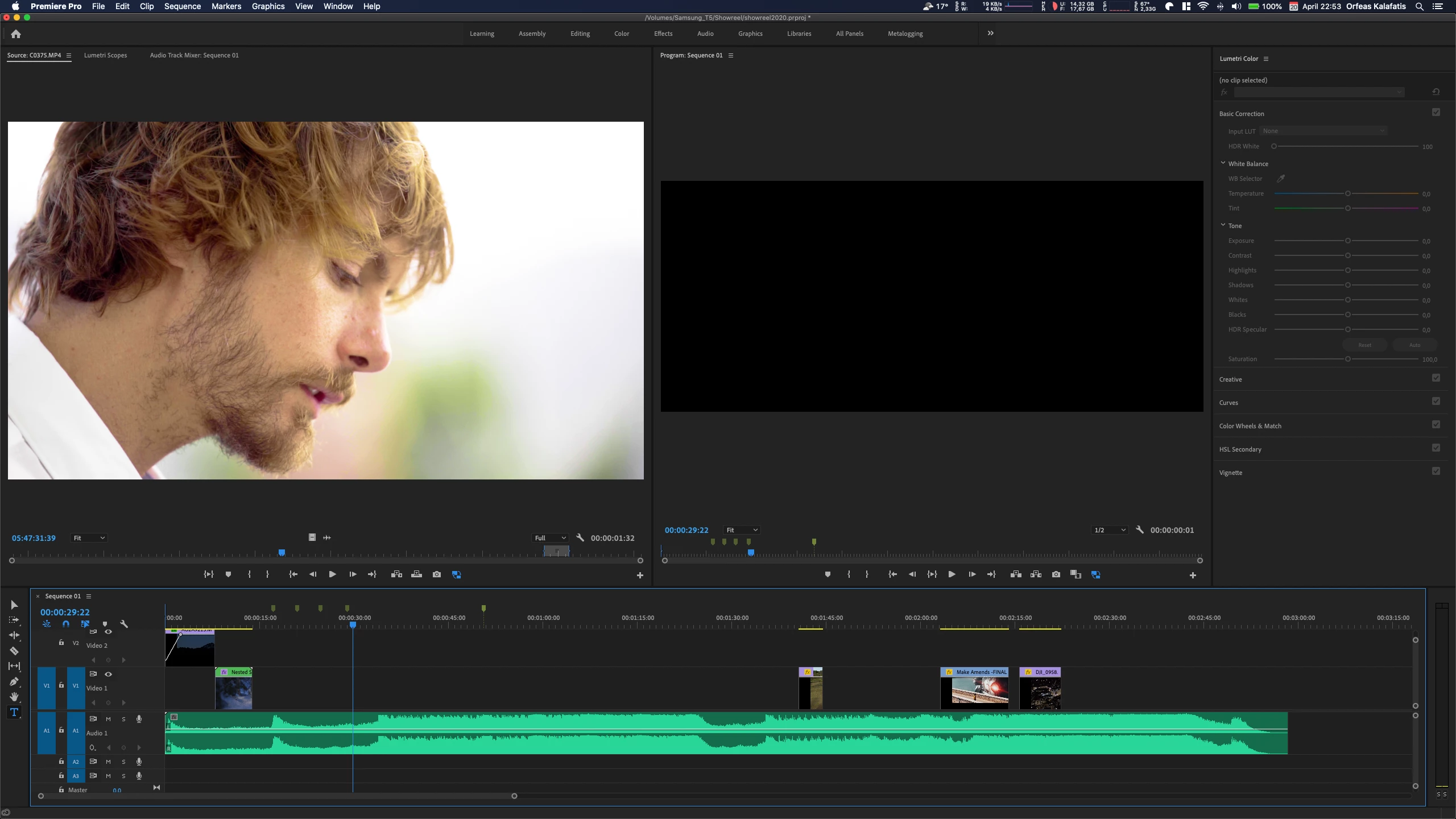Select the Type tool

pos(14,712)
